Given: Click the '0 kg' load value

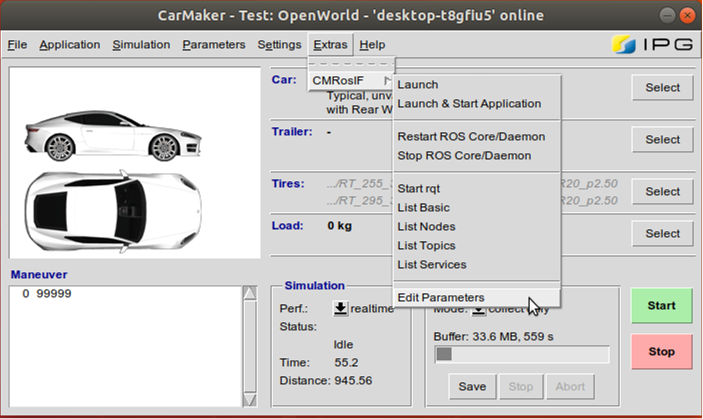Looking at the screenshot, I should (x=339, y=226).
